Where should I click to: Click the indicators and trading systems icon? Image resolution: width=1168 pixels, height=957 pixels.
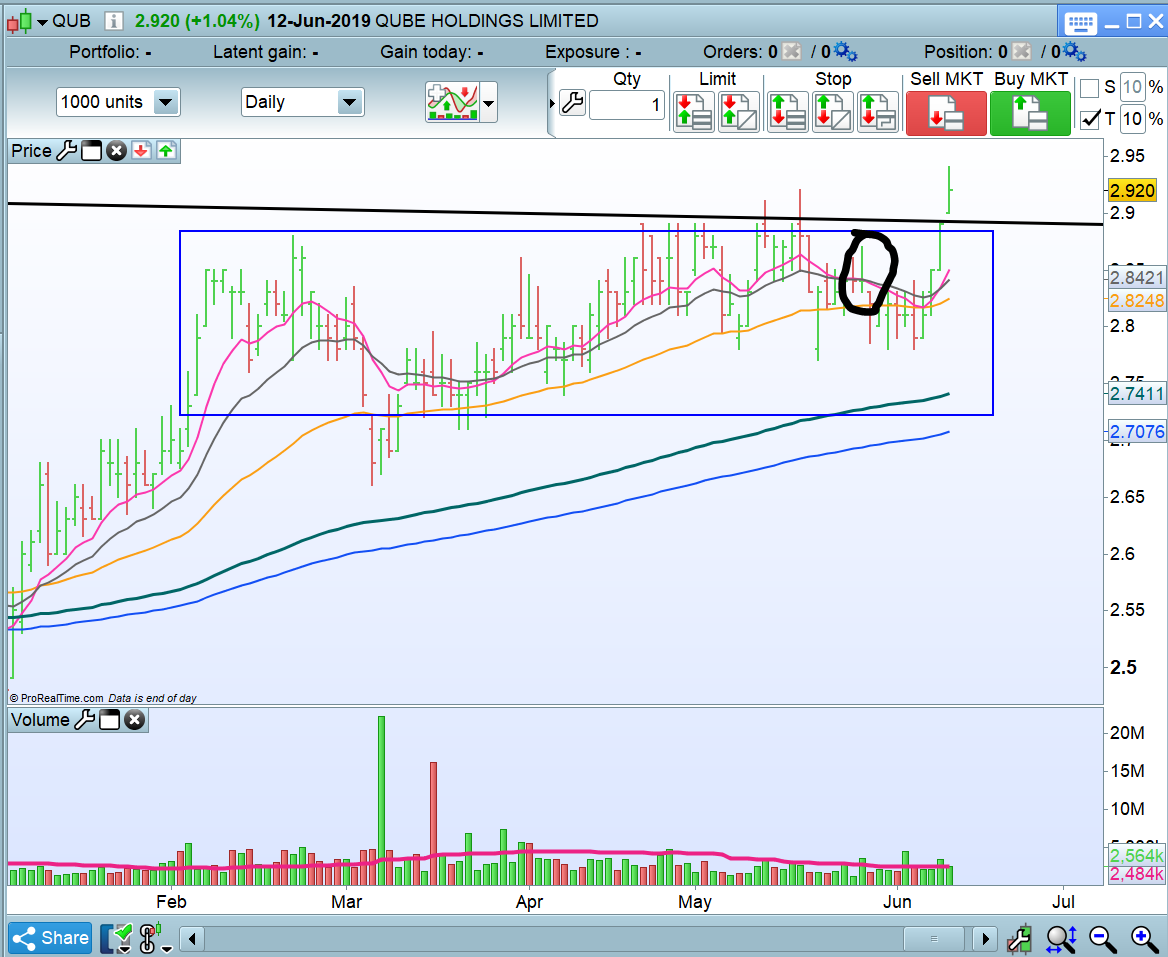point(452,102)
